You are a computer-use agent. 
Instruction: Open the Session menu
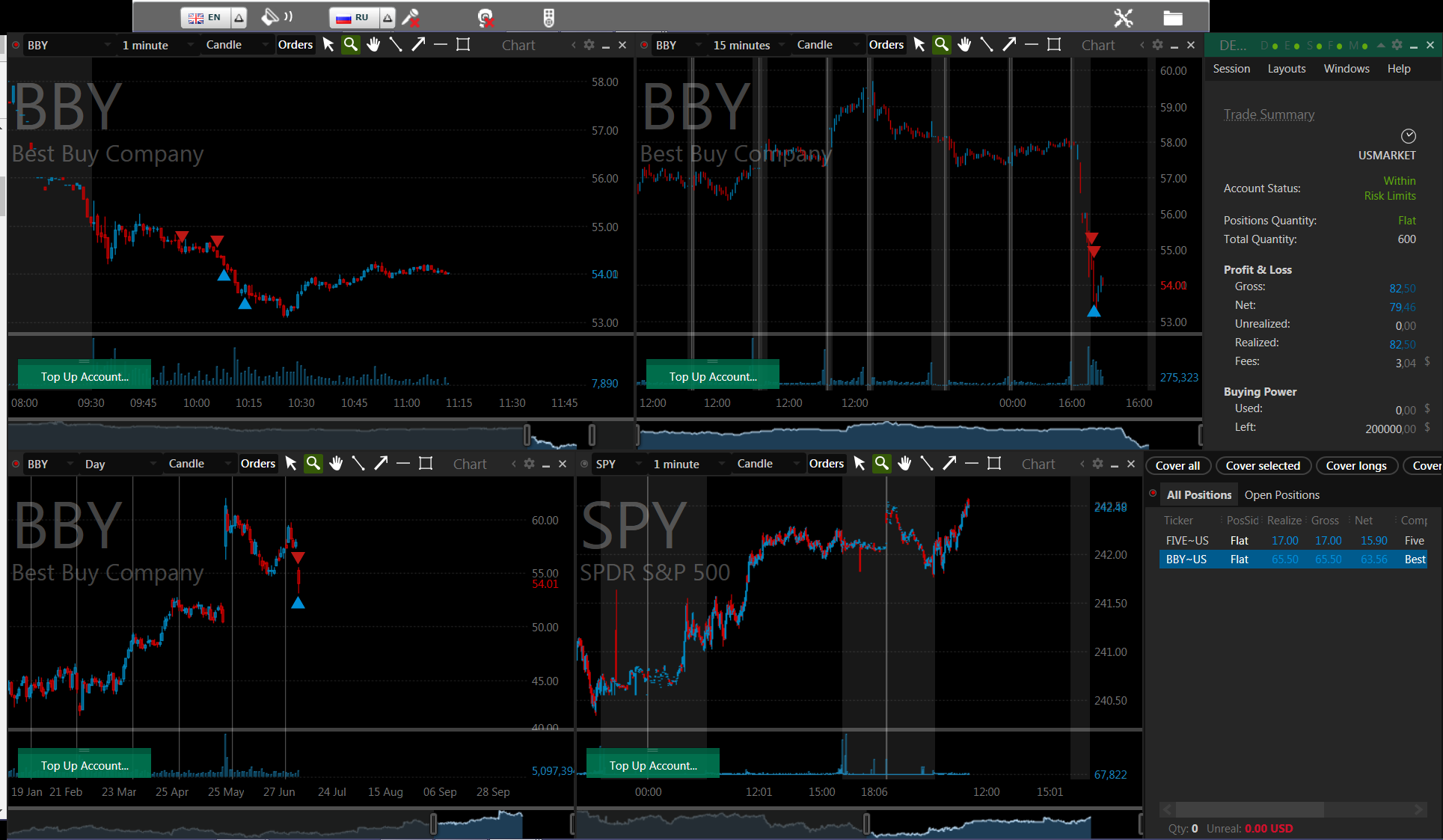[x=1231, y=69]
